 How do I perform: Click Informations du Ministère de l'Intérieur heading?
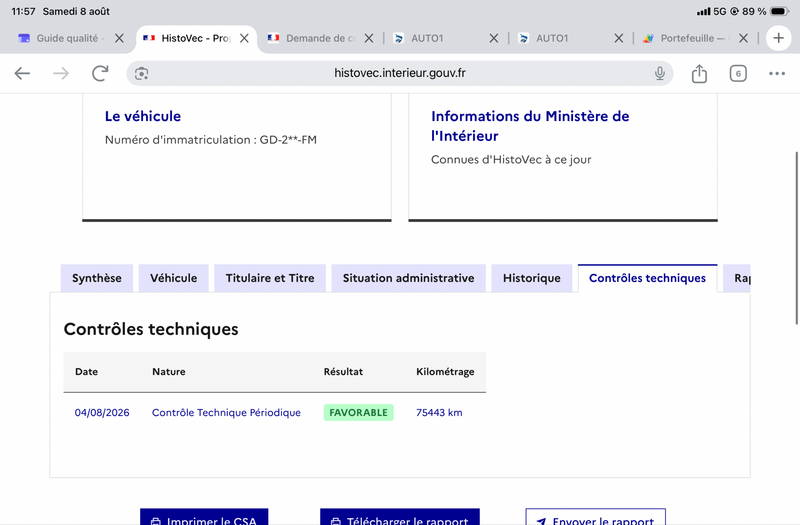(x=530, y=126)
